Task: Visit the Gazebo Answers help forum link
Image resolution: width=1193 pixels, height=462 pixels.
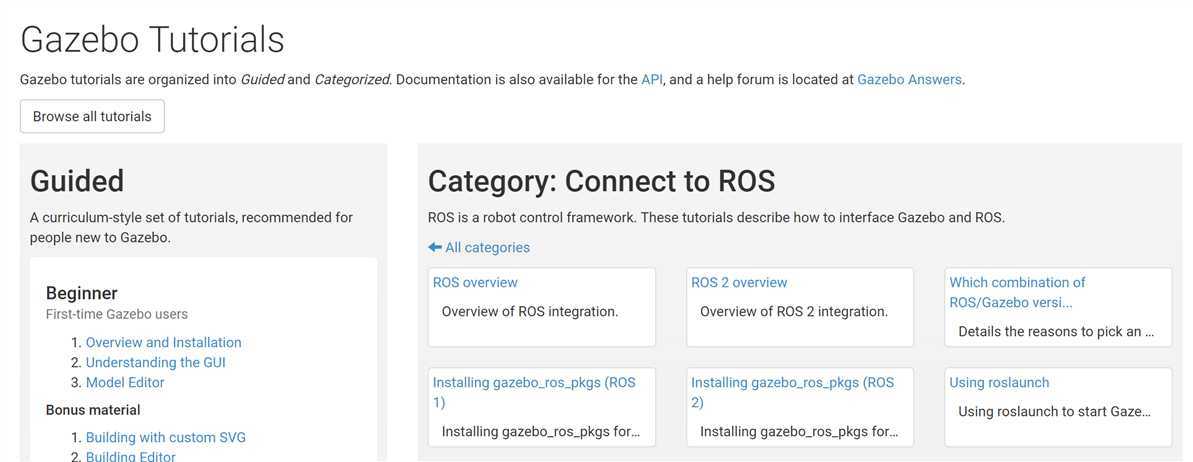Action: click(x=909, y=79)
